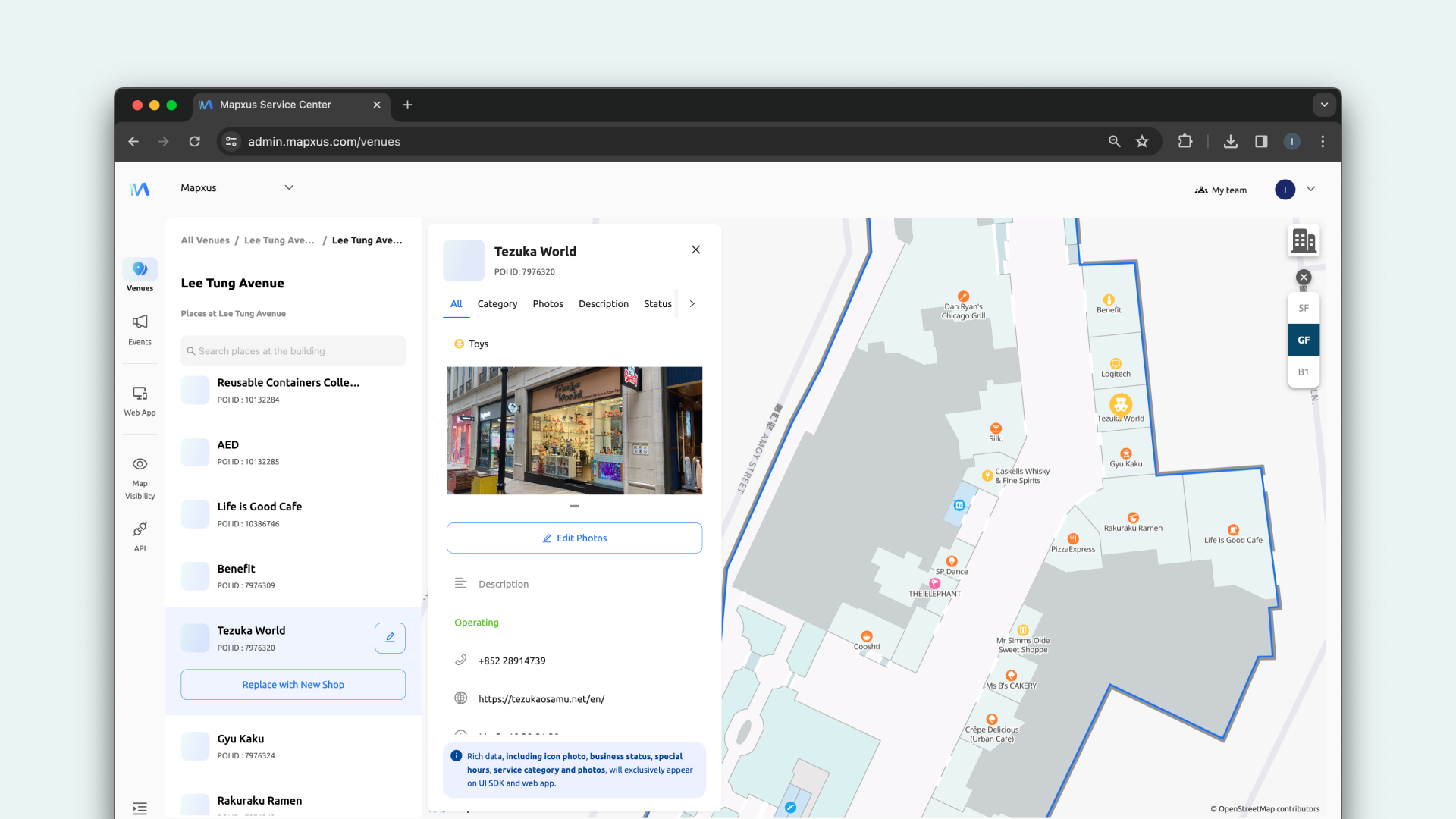Open the tezukaosamu.net website link
This screenshot has height=819, width=1456.
tap(541, 699)
